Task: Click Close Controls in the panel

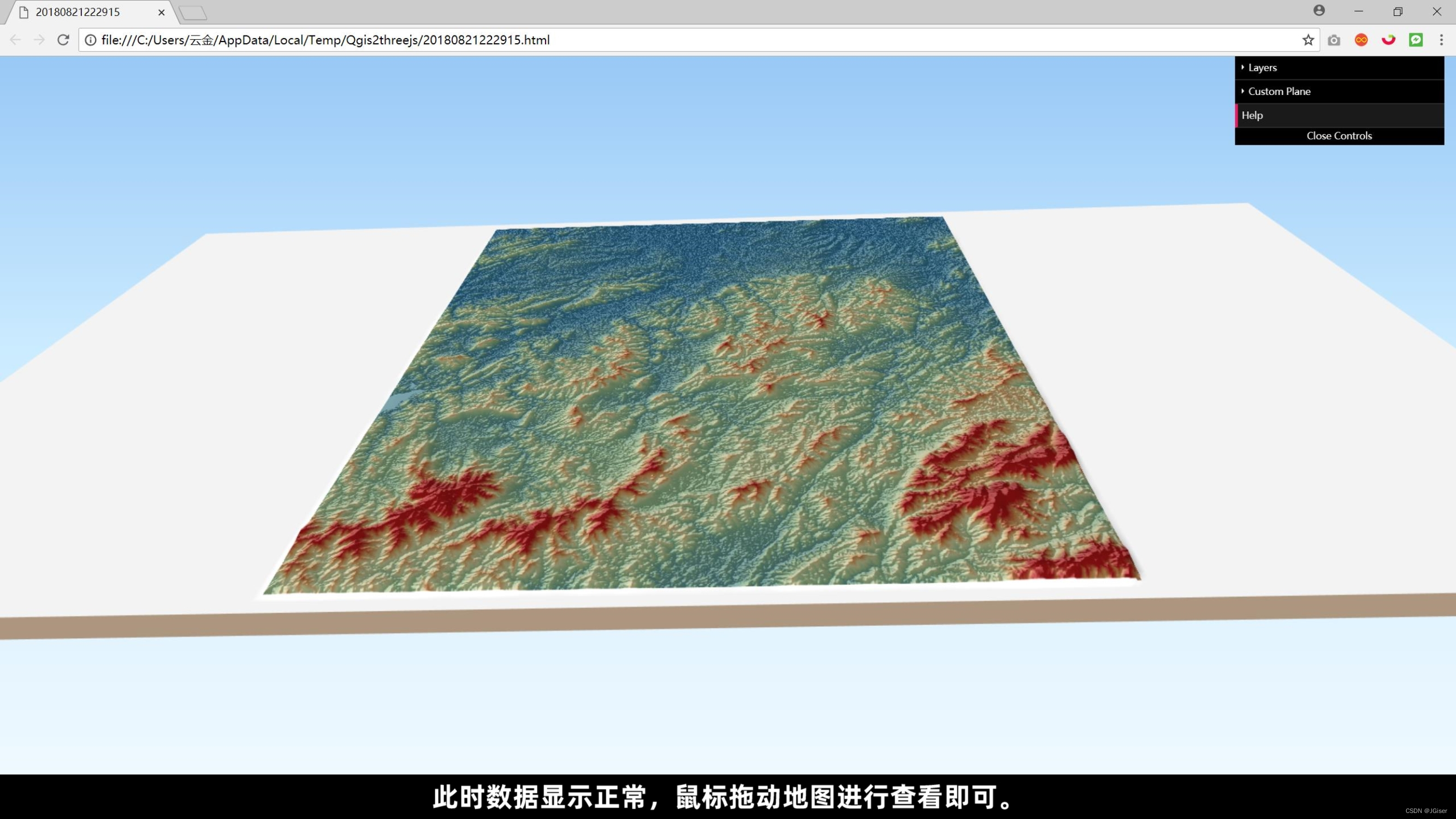Action: (x=1339, y=135)
